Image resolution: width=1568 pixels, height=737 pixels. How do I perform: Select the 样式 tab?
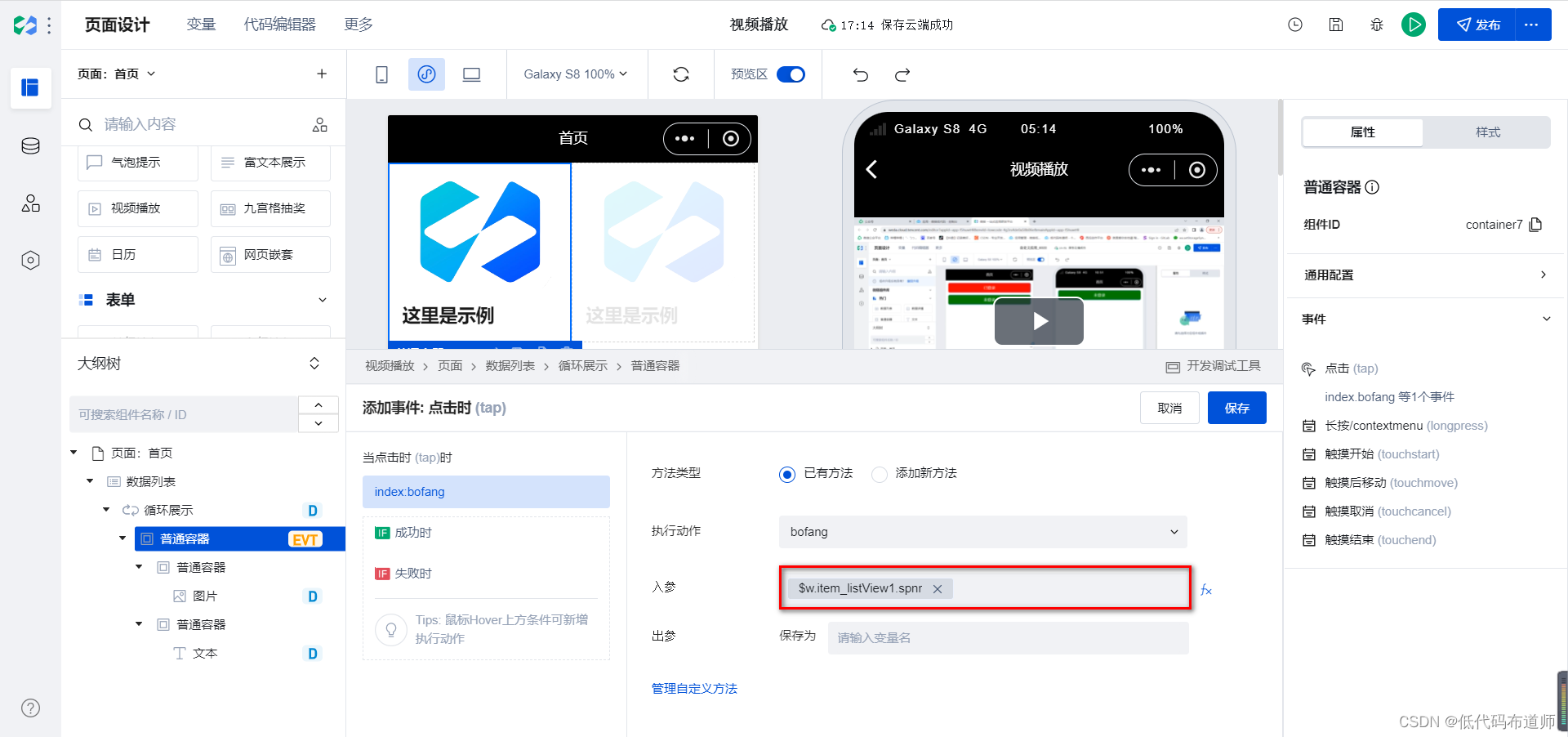1488,132
